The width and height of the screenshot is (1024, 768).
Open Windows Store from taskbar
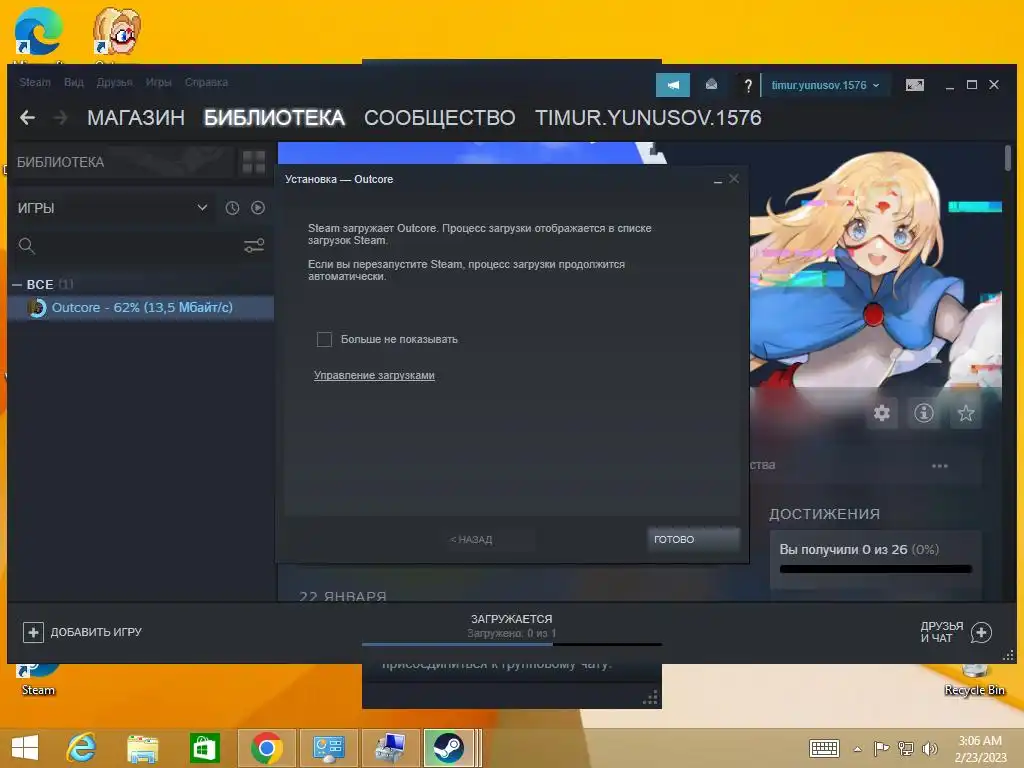(204, 748)
